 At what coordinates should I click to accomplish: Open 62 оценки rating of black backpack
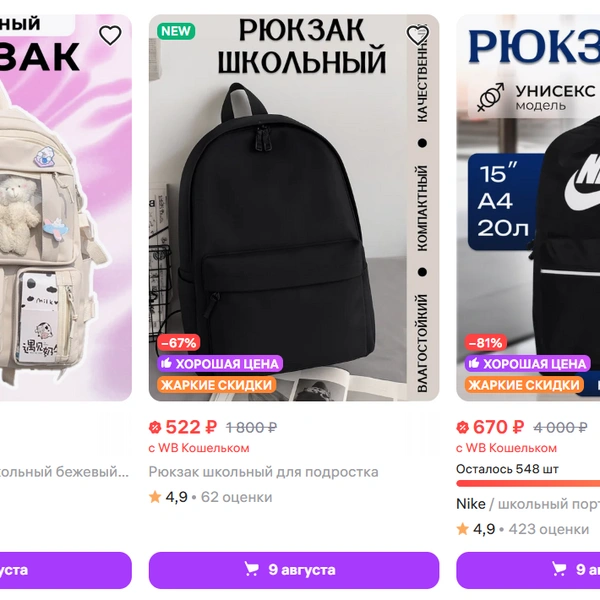click(x=236, y=497)
